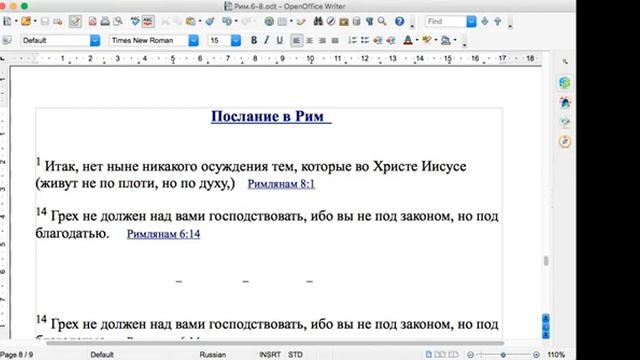Toggle Bold formatting
This screenshot has height=360, width=640.
pos(254,40)
